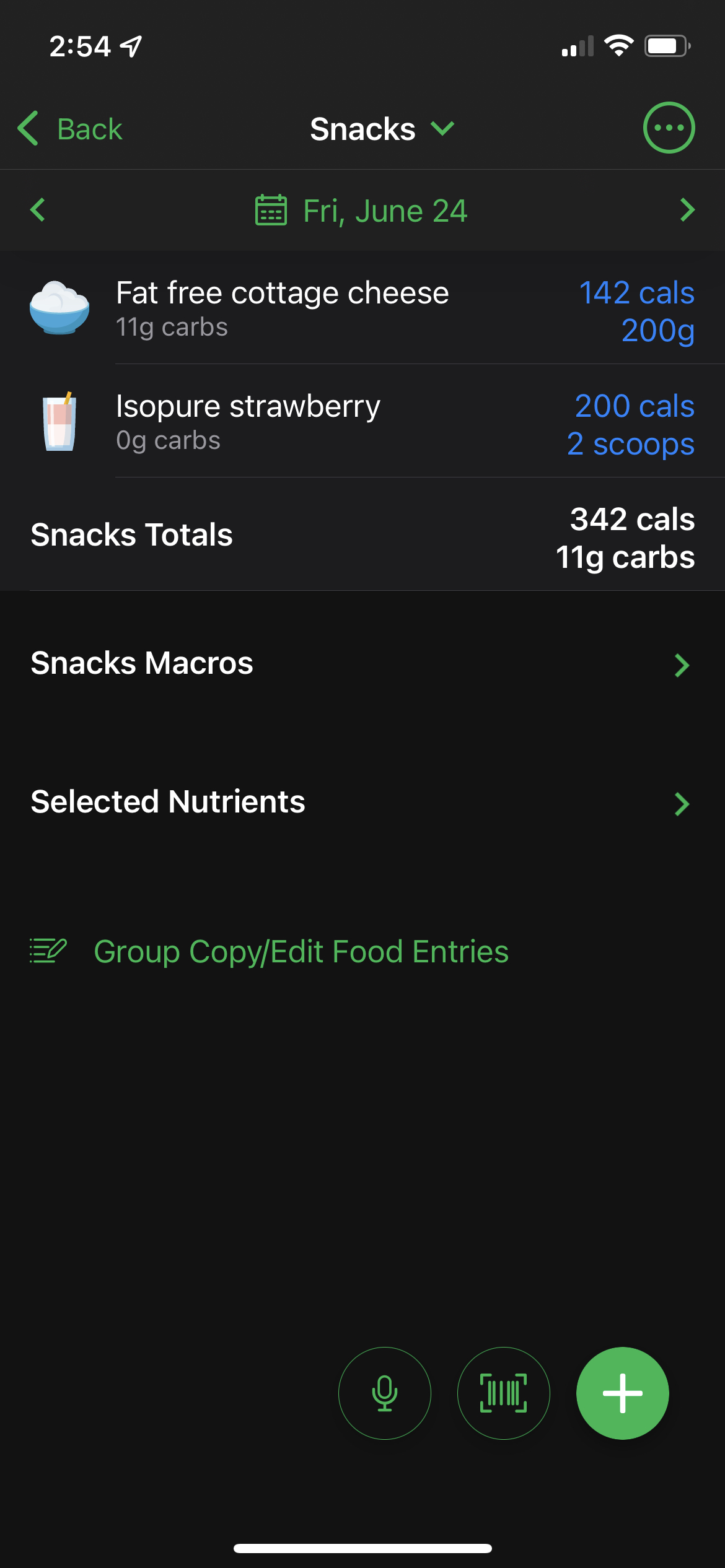This screenshot has width=725, height=1568.
Task: Open the Isopure strawberry entry
Action: 248,406
